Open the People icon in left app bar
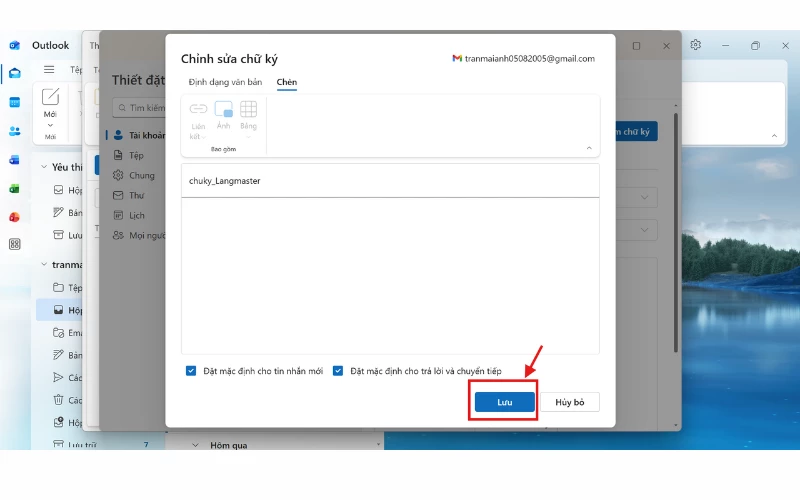The height and width of the screenshot is (500, 800). 15,131
